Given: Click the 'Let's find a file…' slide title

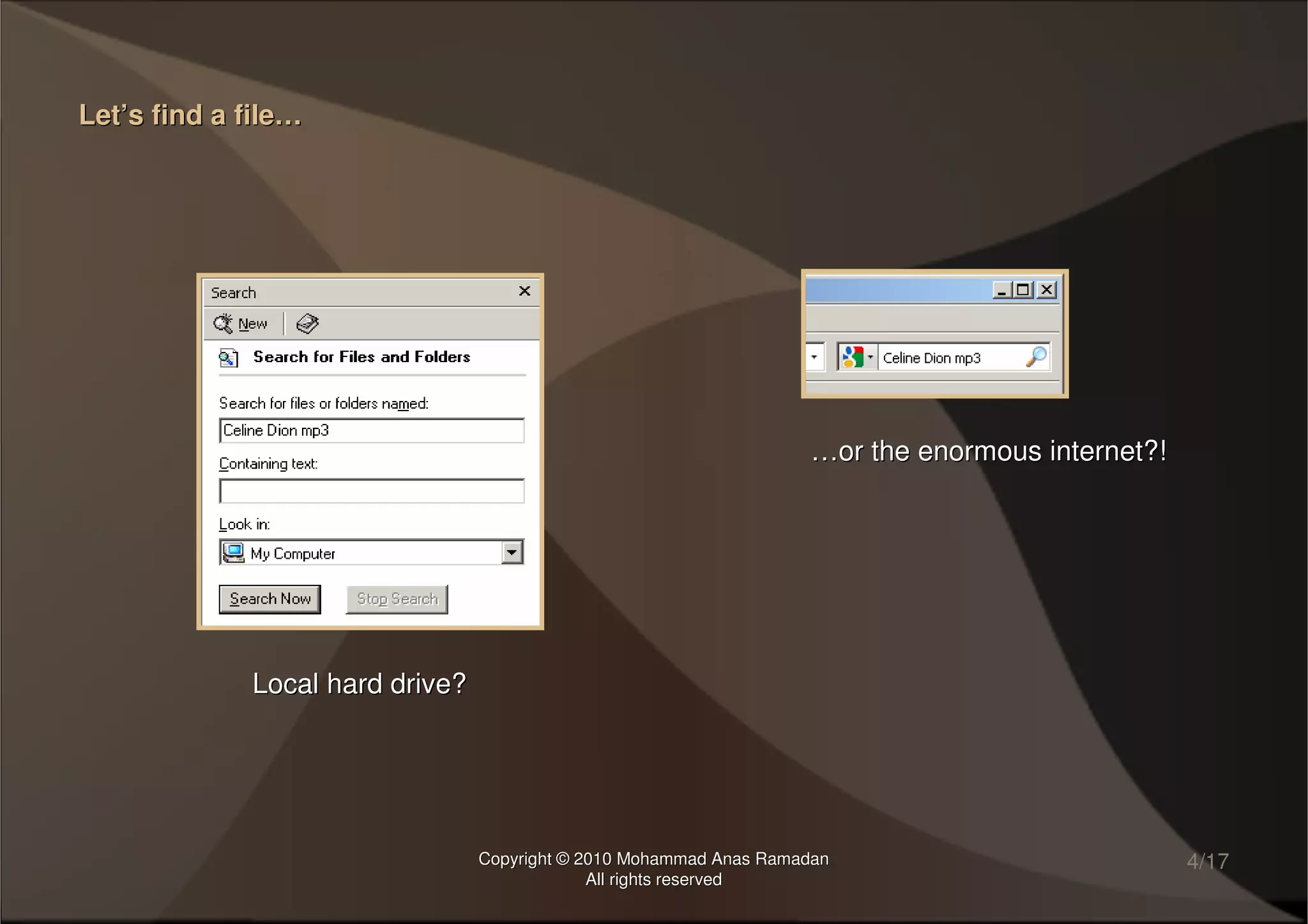Looking at the screenshot, I should [190, 116].
